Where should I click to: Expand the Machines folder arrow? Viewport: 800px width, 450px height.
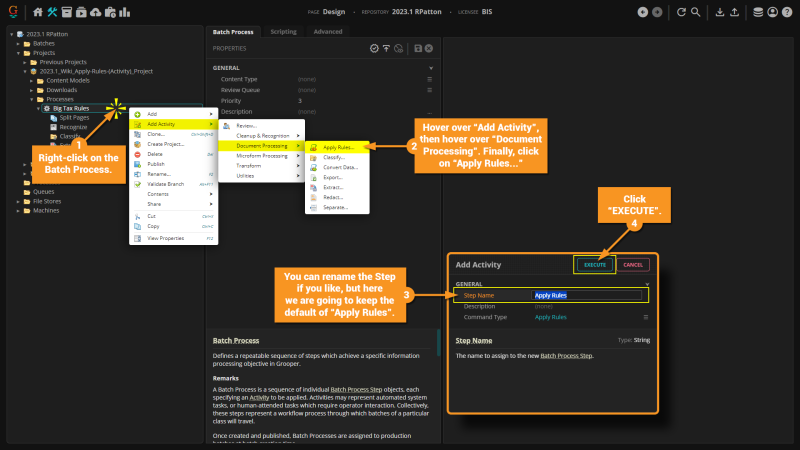coord(18,211)
